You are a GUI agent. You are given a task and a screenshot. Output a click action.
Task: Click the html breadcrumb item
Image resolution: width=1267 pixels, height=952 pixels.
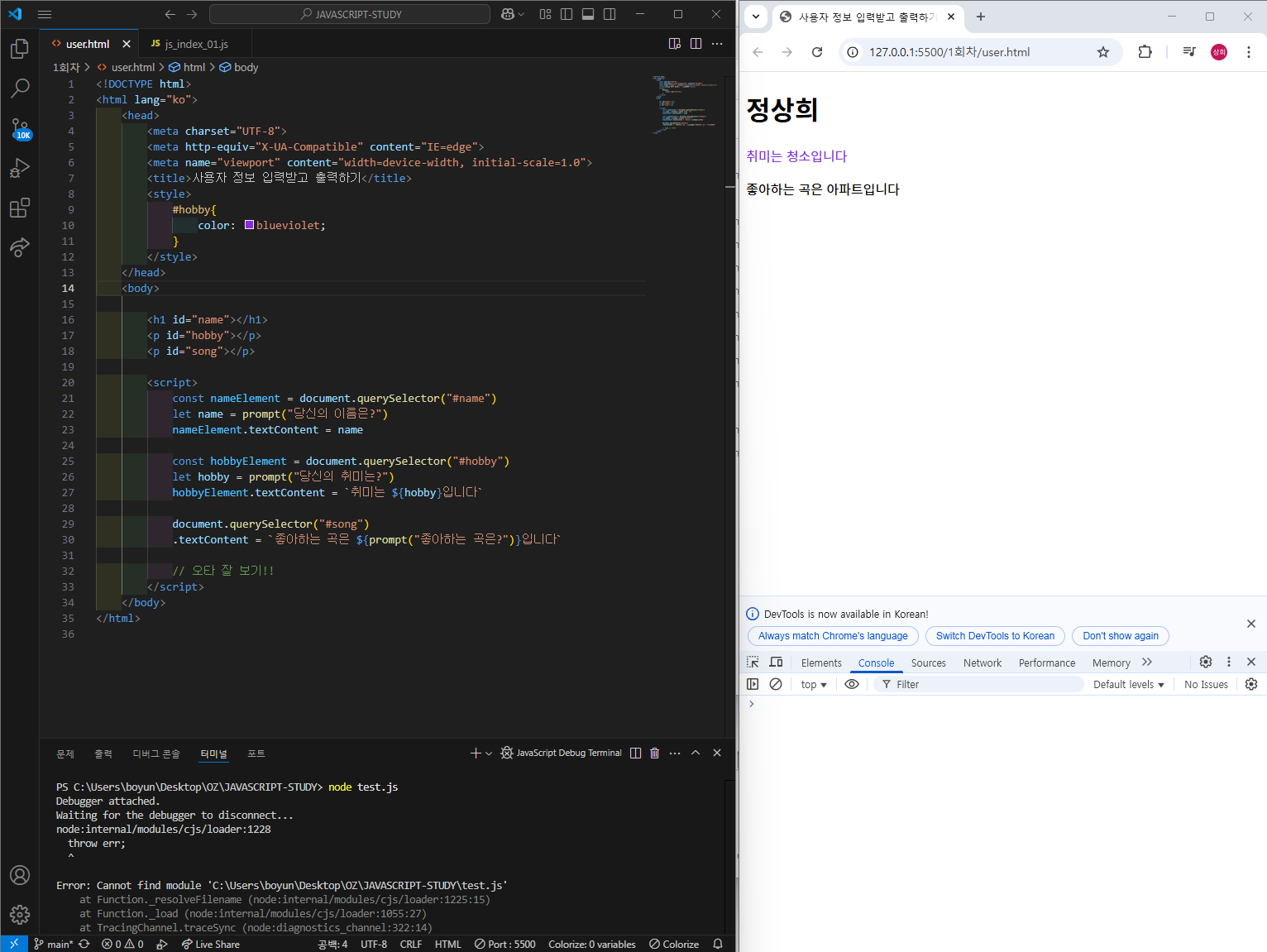[187, 67]
